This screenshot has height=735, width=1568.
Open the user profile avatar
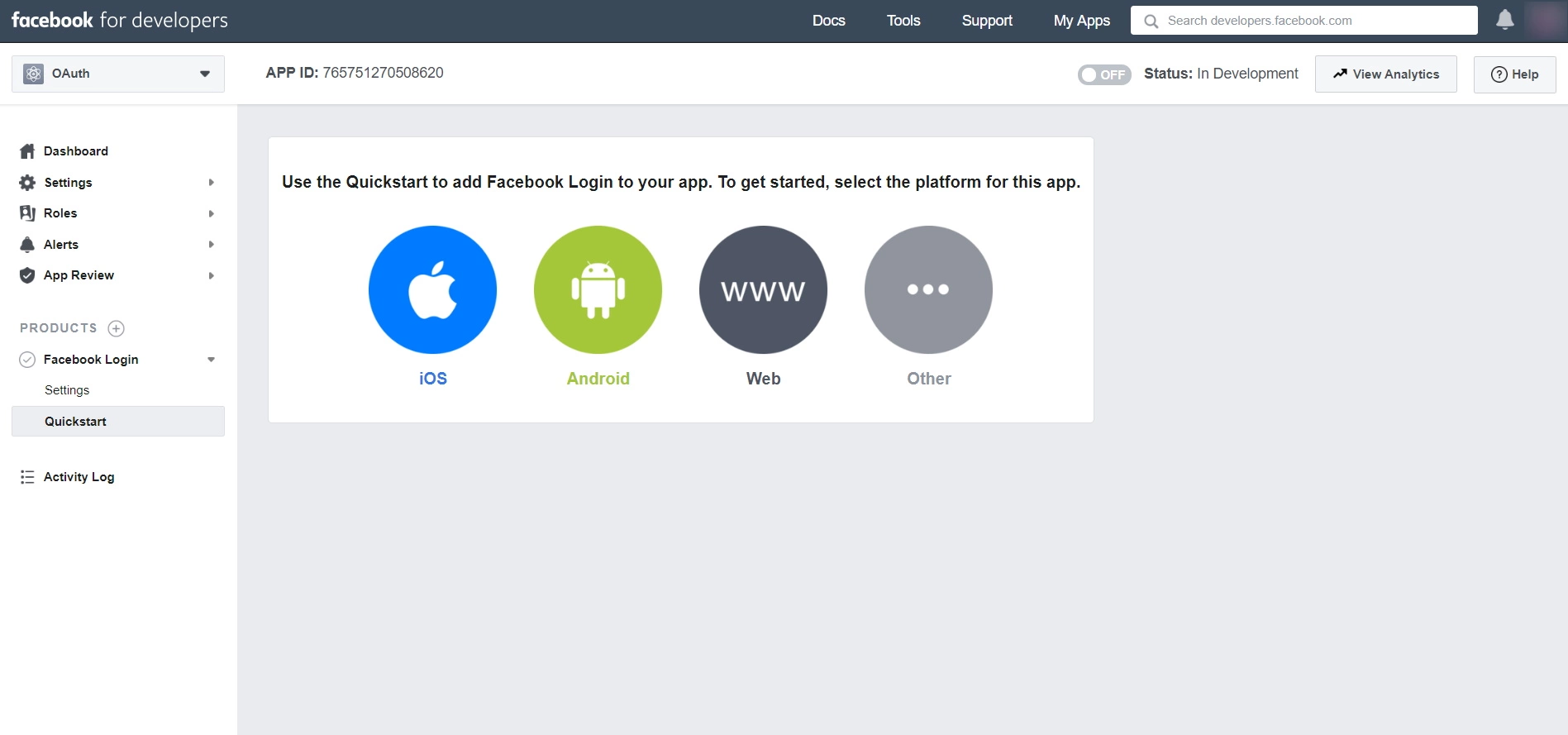[x=1545, y=20]
